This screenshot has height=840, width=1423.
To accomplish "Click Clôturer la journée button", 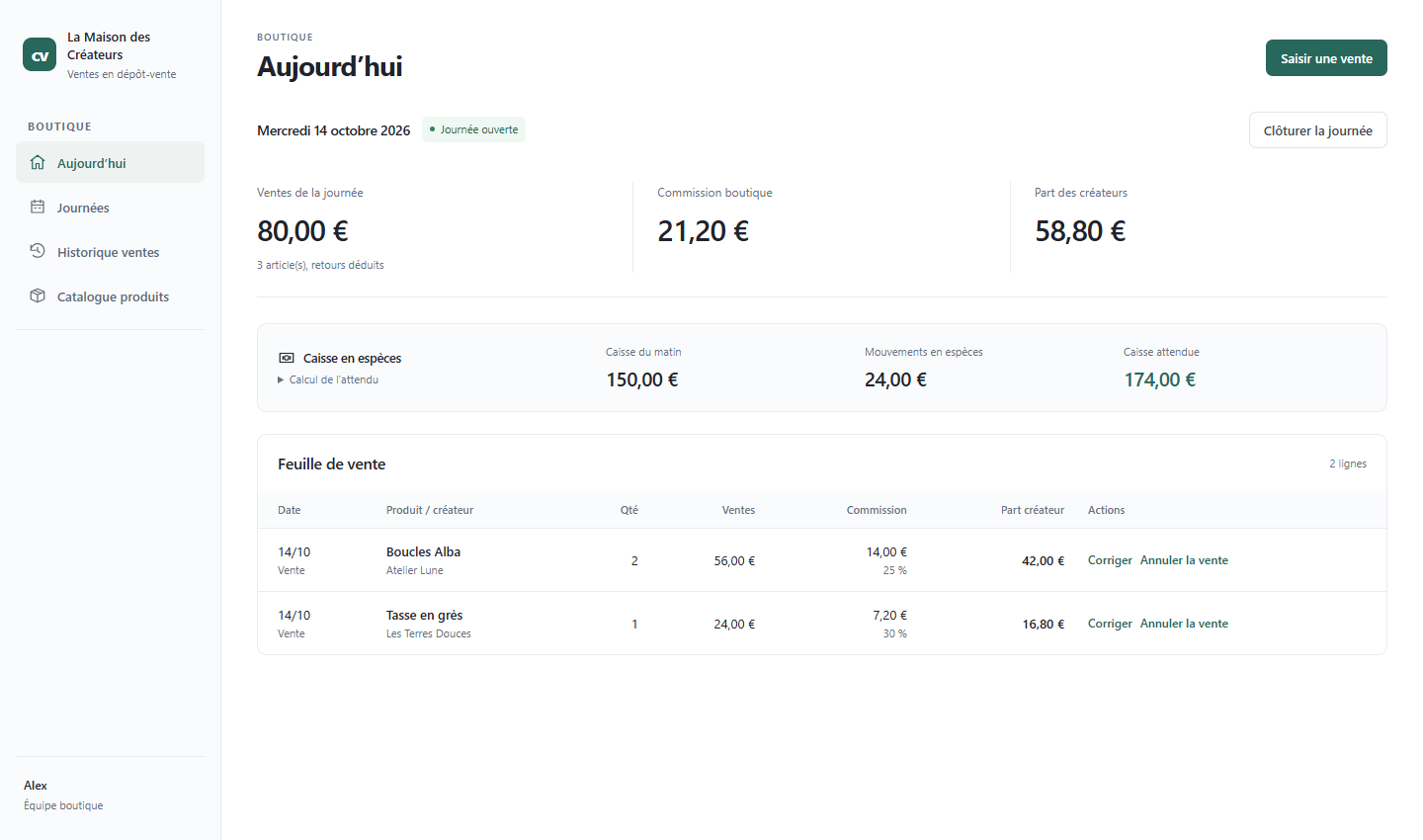I will (x=1317, y=130).
